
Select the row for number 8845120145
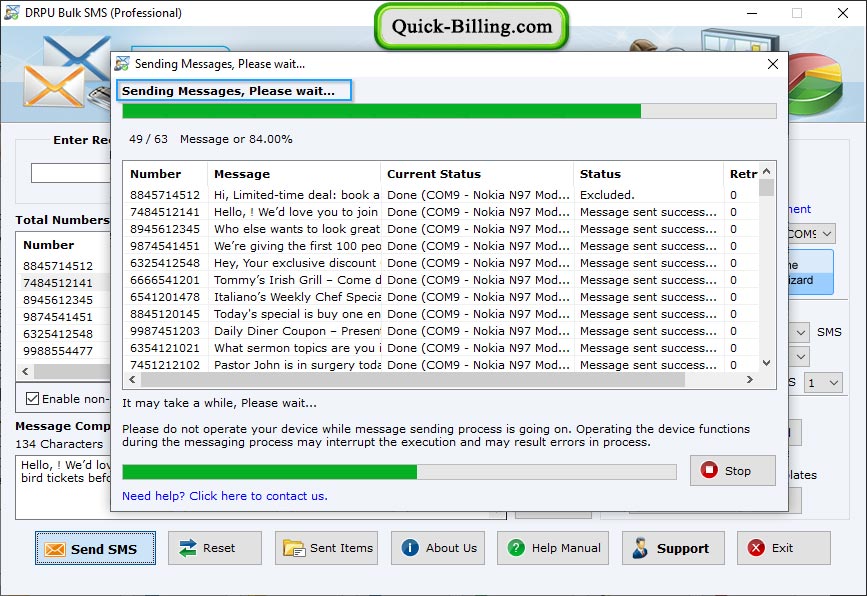click(x=442, y=314)
